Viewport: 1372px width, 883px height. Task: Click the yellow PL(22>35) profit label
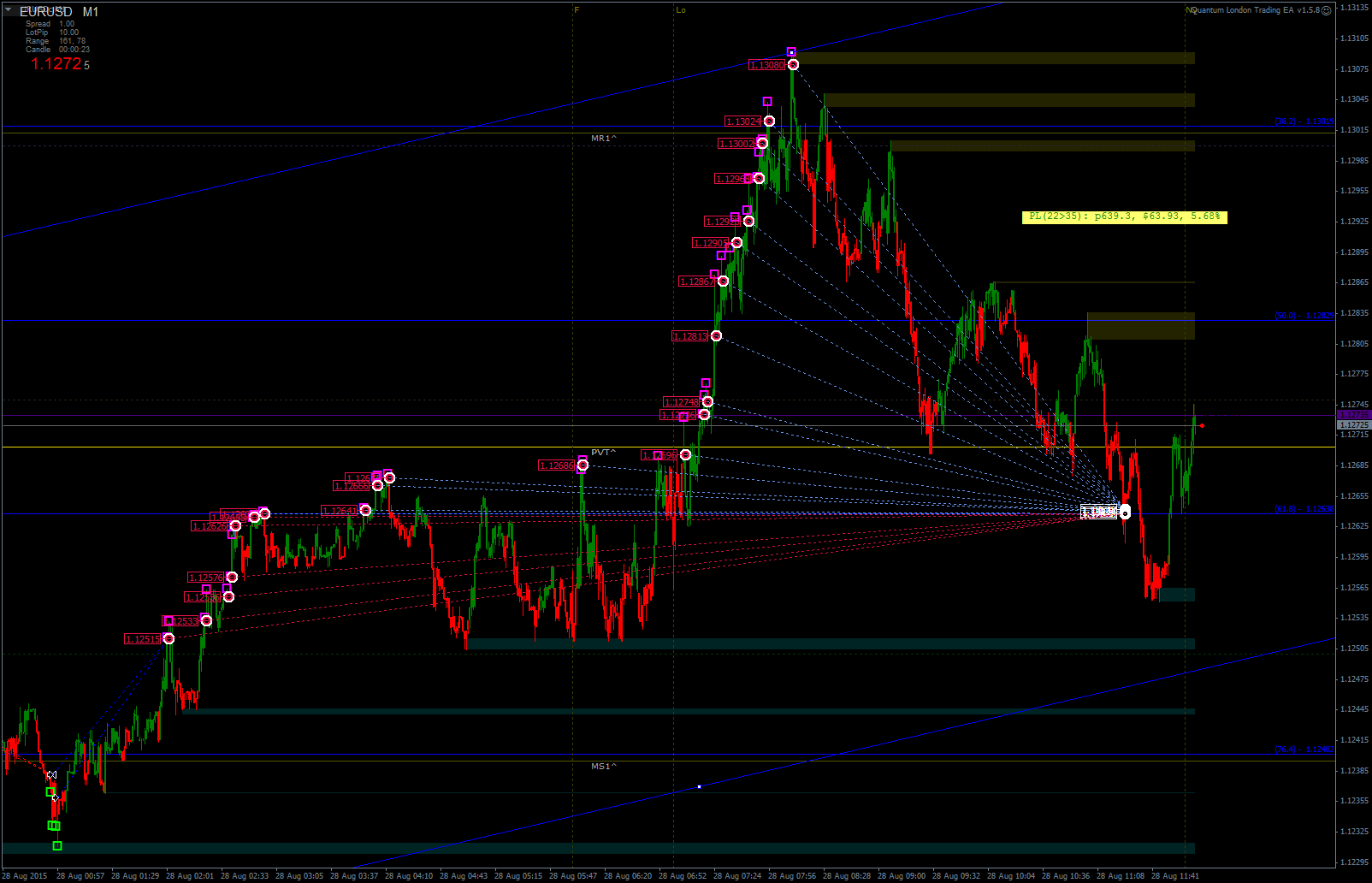pyautogui.click(x=1125, y=217)
